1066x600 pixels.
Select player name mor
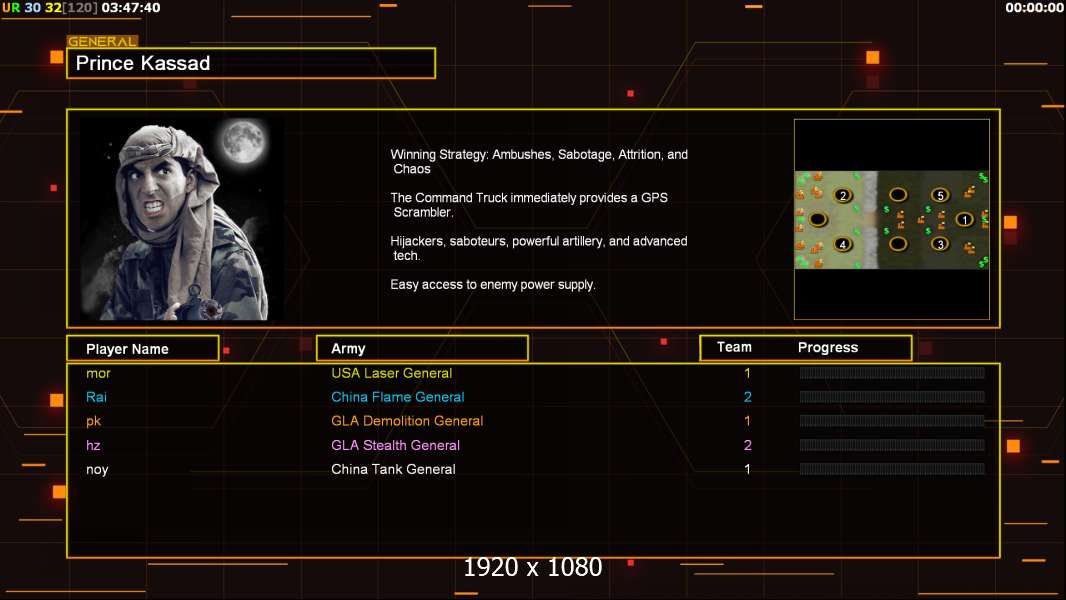click(99, 373)
